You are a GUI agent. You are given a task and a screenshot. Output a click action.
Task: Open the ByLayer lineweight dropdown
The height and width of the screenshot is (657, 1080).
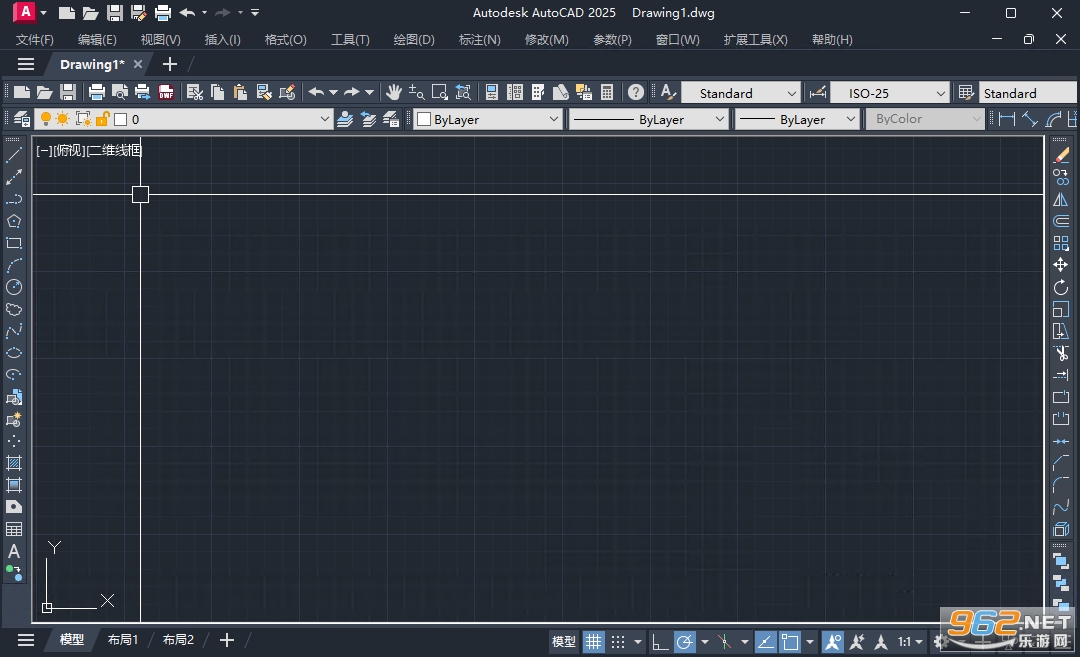pos(851,119)
